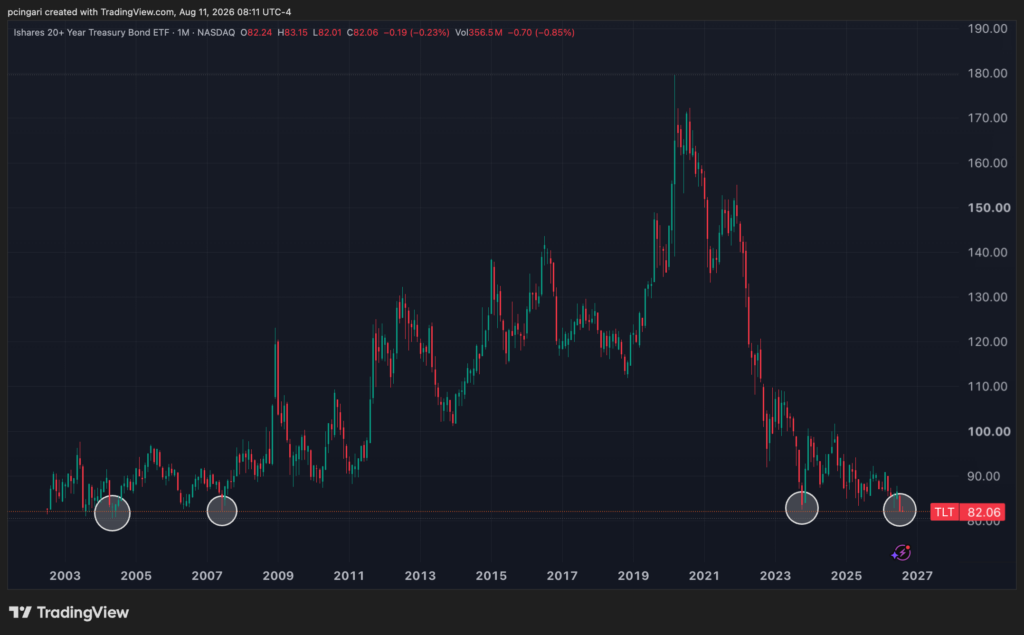Click the 120.00 price axis label

(987, 342)
